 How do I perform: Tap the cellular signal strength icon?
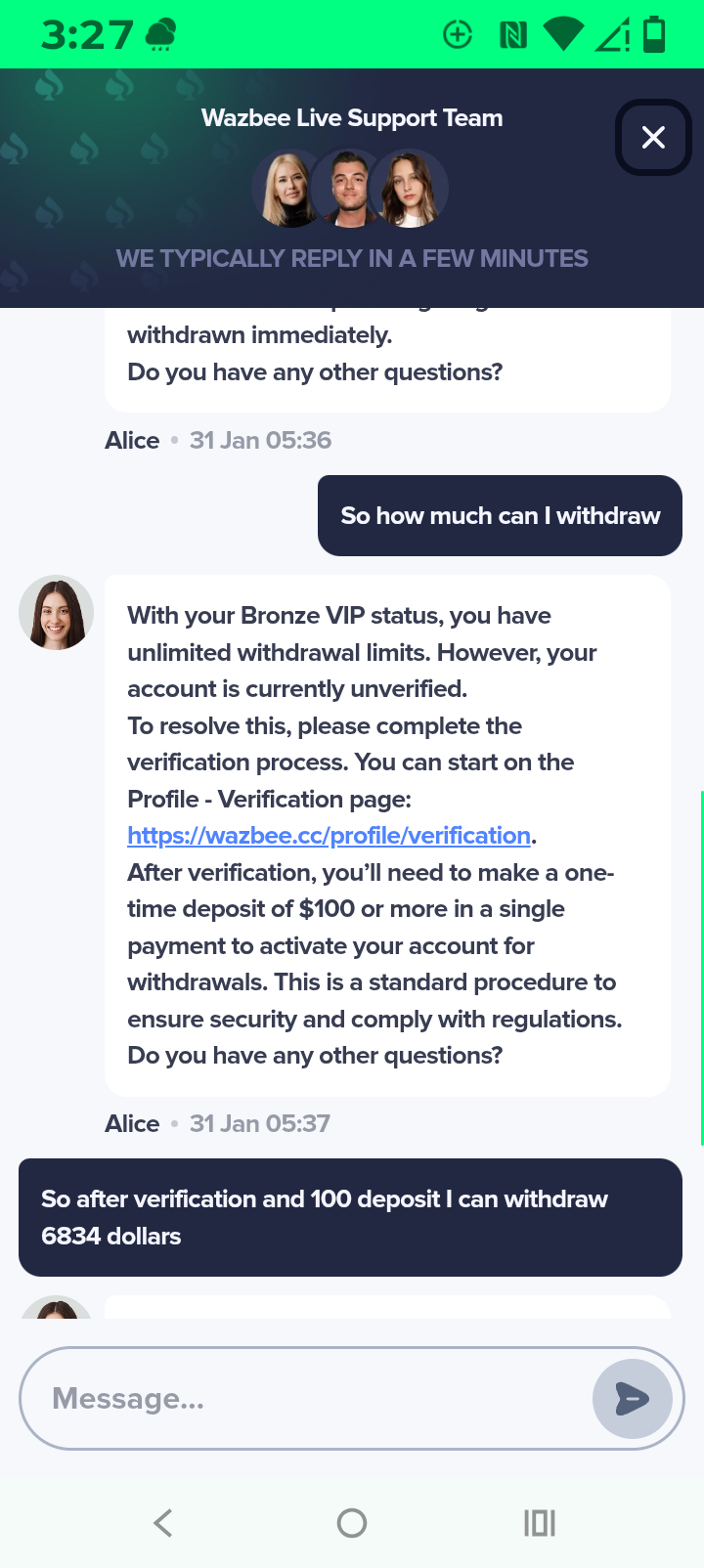[x=612, y=35]
